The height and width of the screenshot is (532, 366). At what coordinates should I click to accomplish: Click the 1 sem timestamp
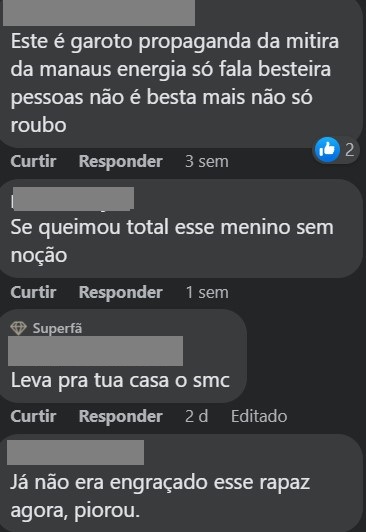(x=207, y=292)
